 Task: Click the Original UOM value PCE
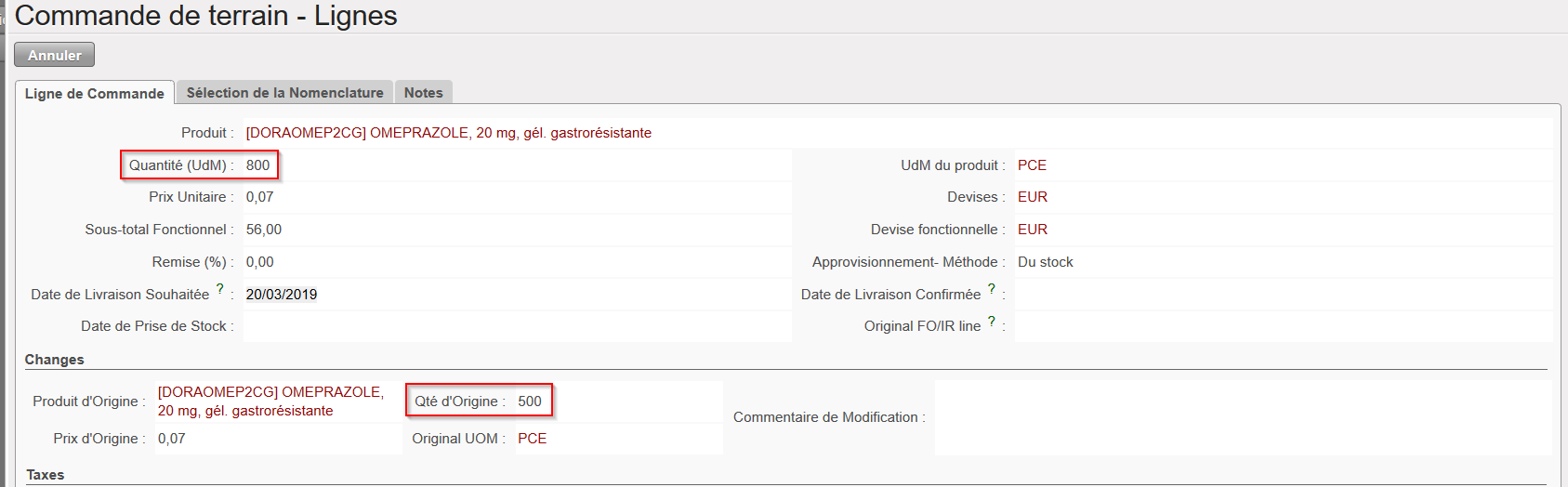tap(533, 439)
